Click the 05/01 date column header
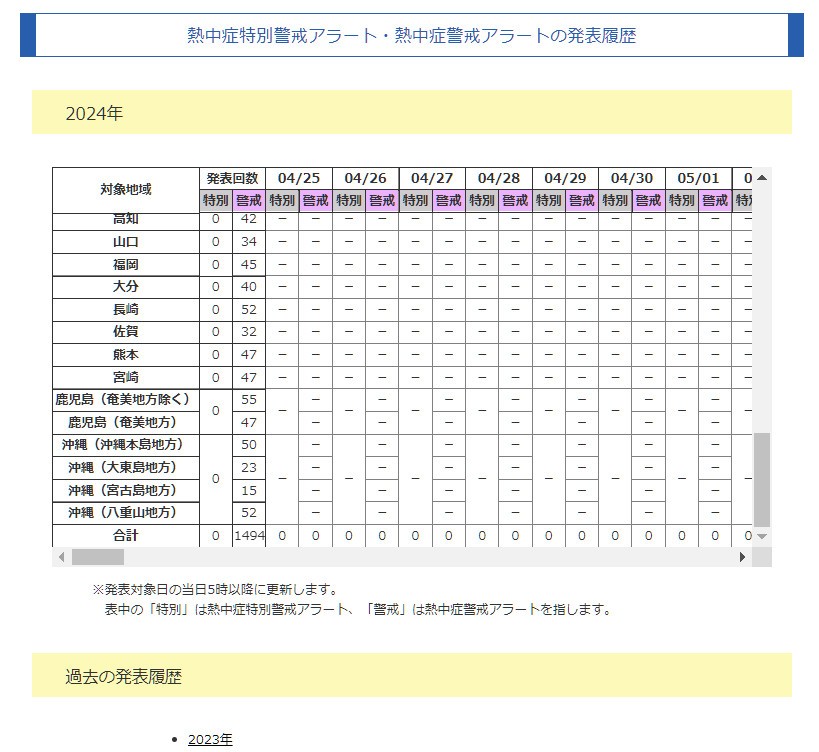This screenshot has width=819, height=752. click(698, 179)
